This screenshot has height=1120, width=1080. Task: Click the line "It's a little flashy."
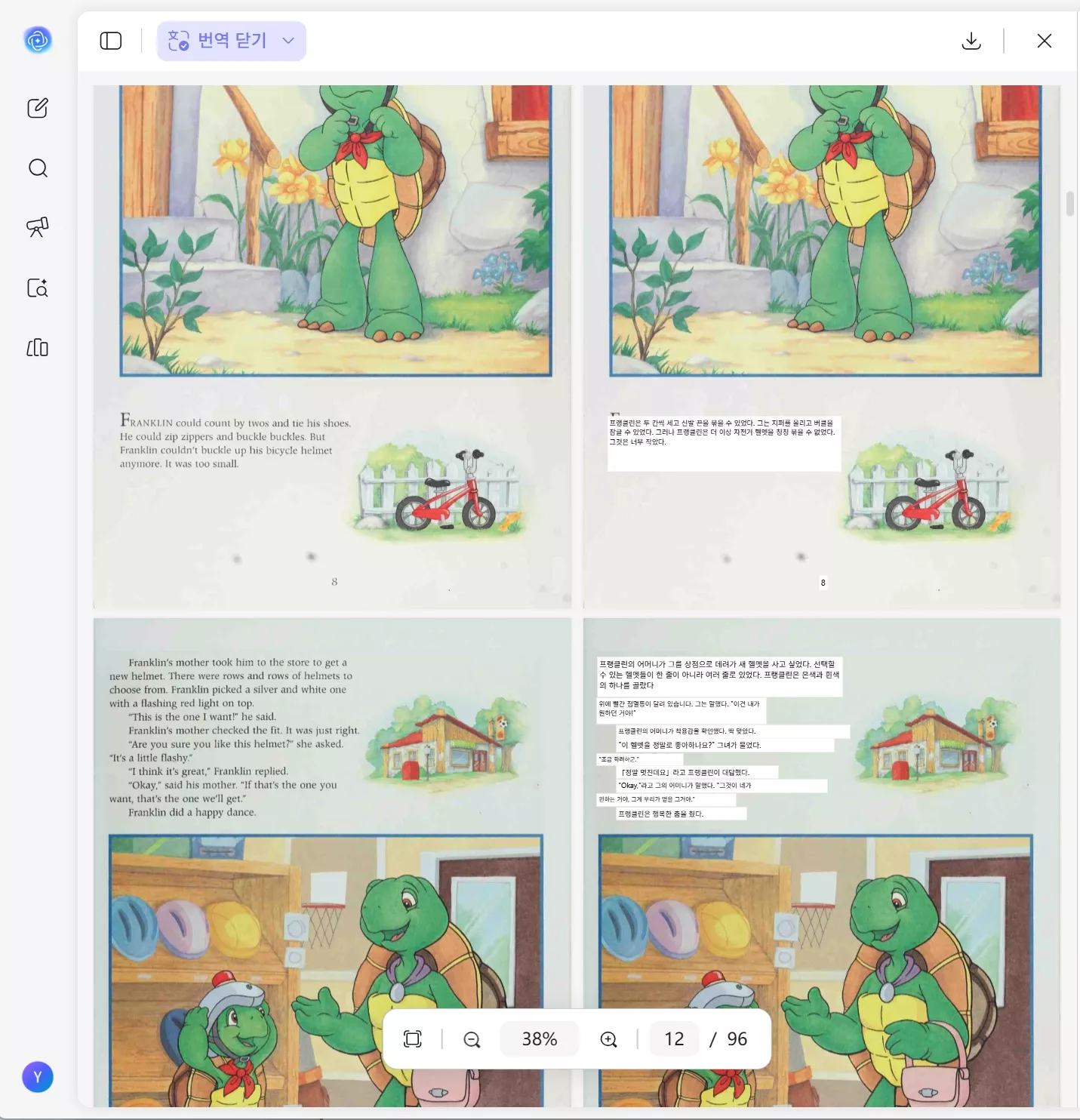[x=151, y=758]
